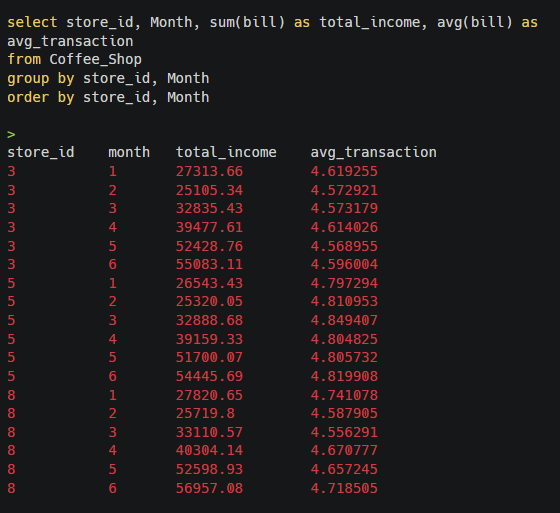
Task: Click the select keyword in the query
Action: point(32,23)
